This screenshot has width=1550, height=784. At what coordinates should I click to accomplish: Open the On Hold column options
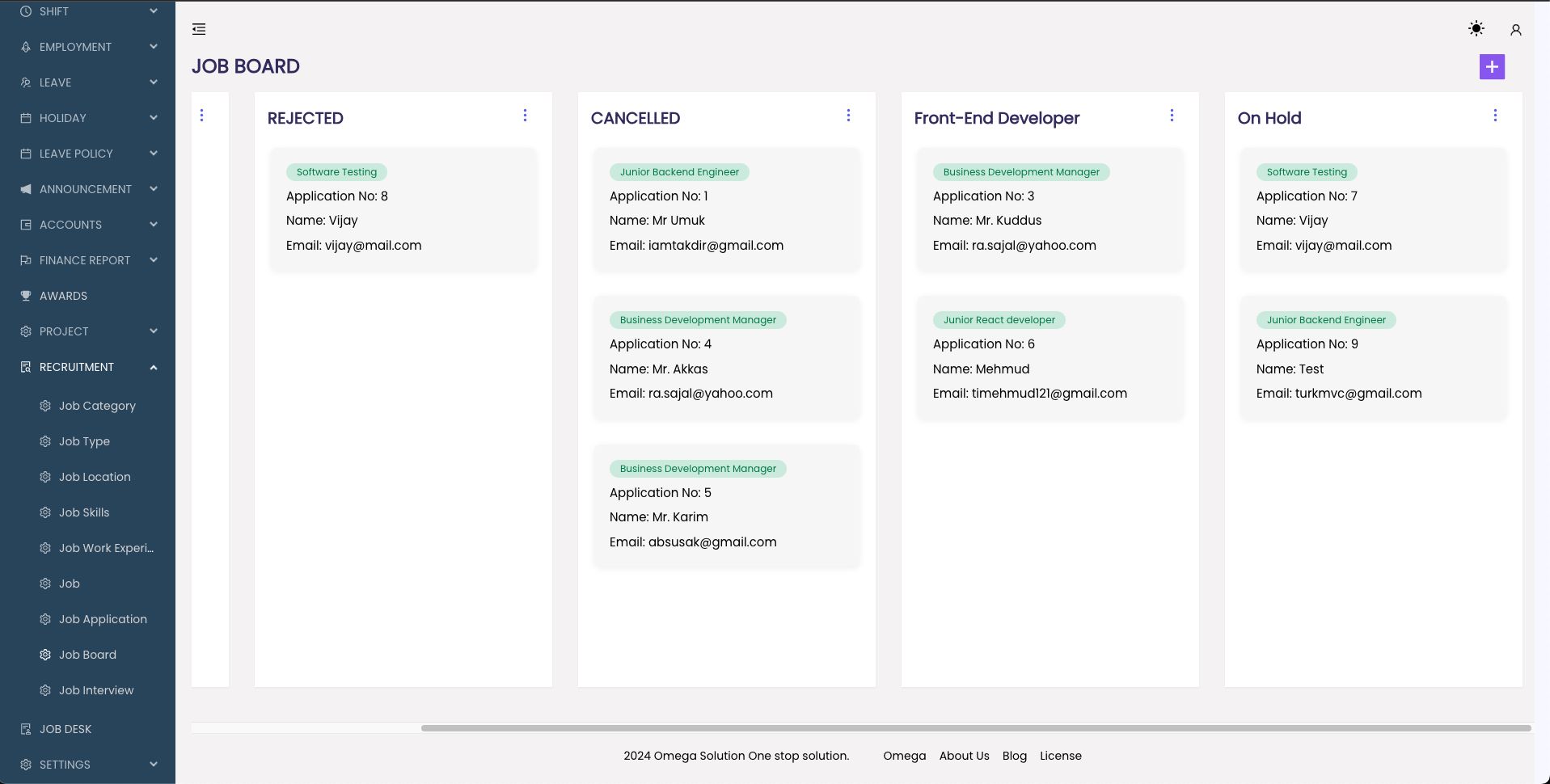pos(1495,116)
